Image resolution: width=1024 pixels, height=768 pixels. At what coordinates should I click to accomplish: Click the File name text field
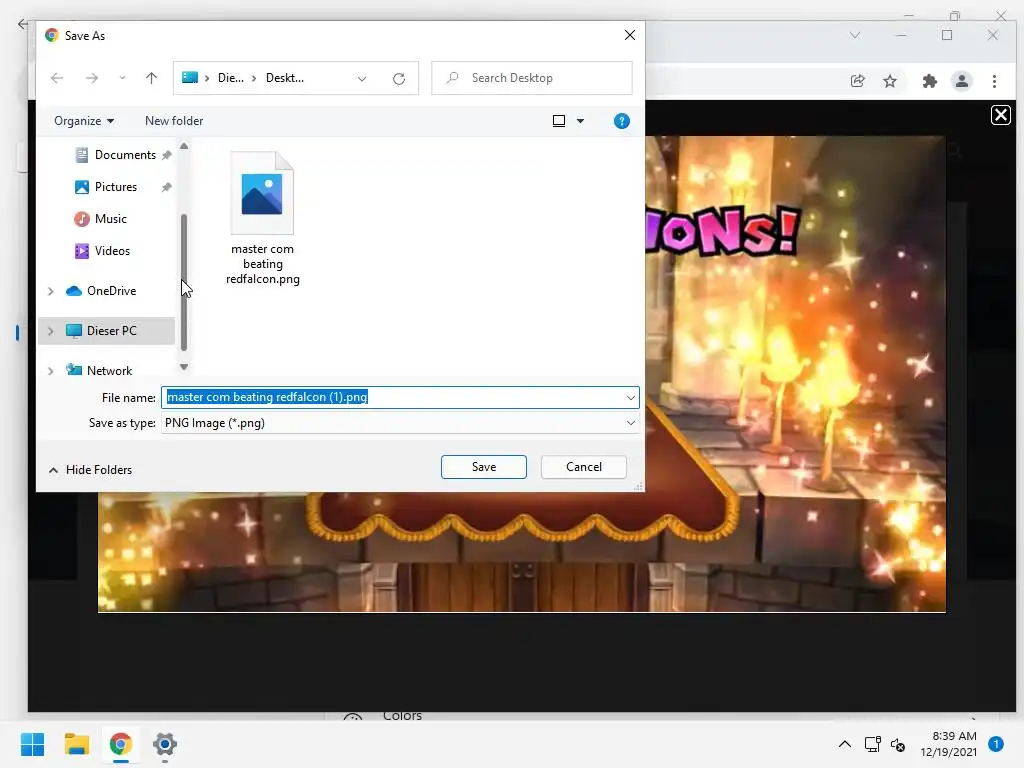click(392, 397)
